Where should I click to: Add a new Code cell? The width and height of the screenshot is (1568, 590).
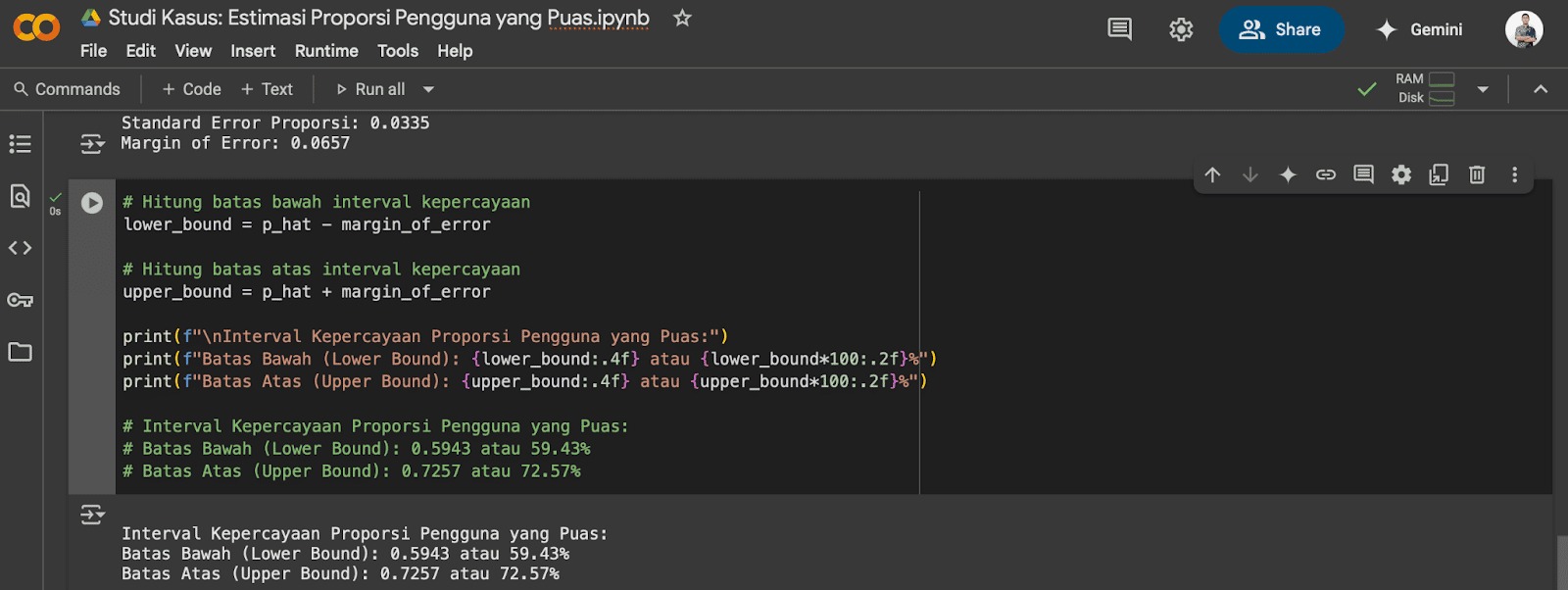pyautogui.click(x=192, y=89)
